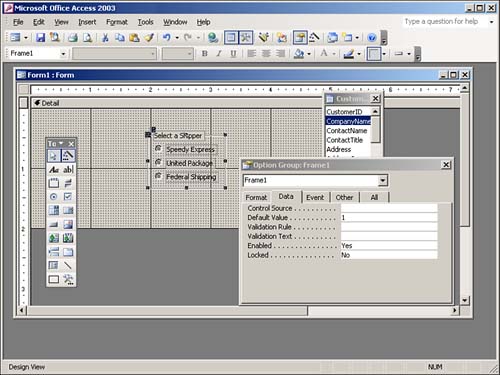Toggle the Field List toolbar button
This screenshot has height=375, width=500.
coord(231,37)
